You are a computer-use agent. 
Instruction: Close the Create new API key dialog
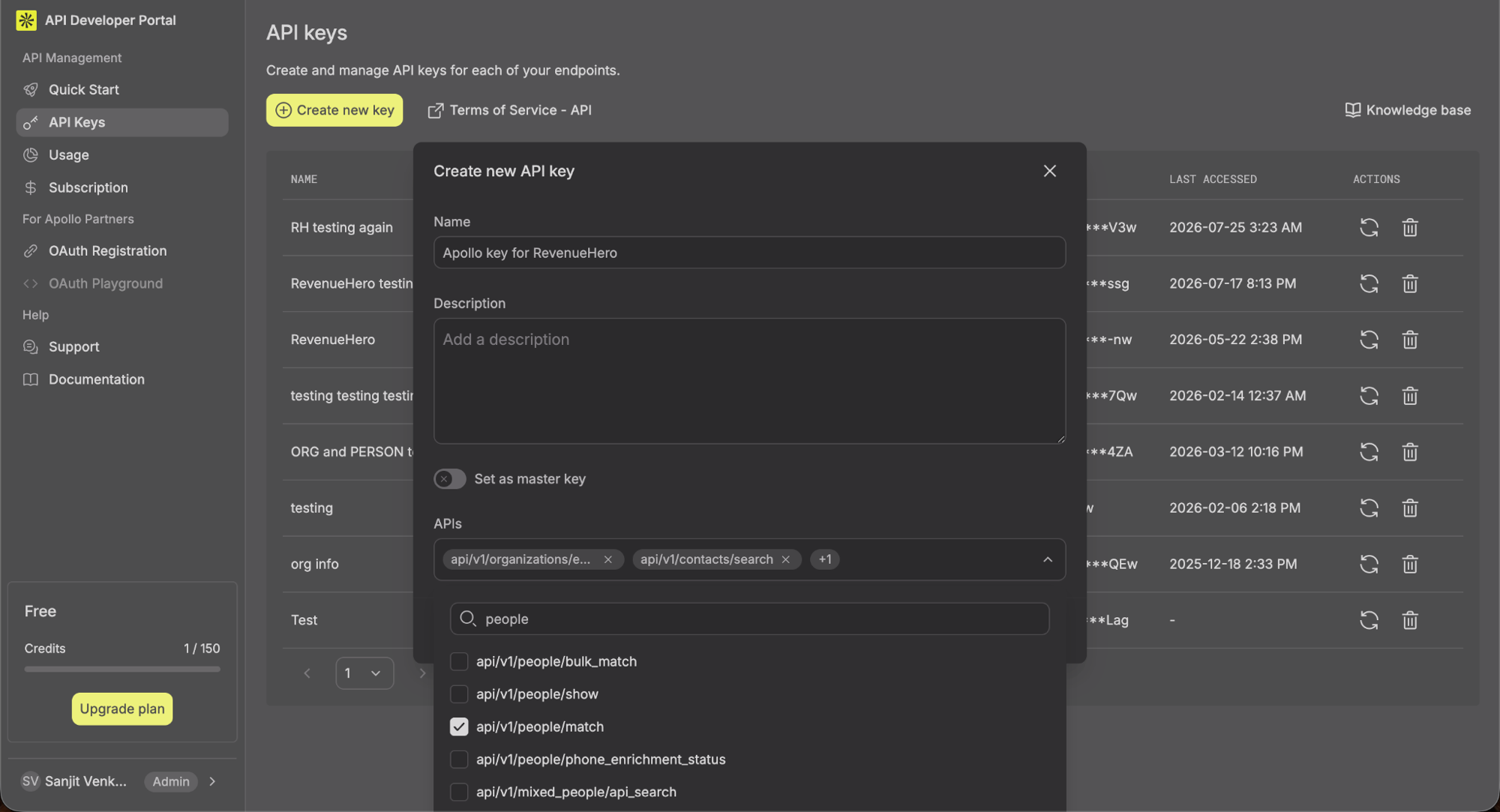(1050, 171)
